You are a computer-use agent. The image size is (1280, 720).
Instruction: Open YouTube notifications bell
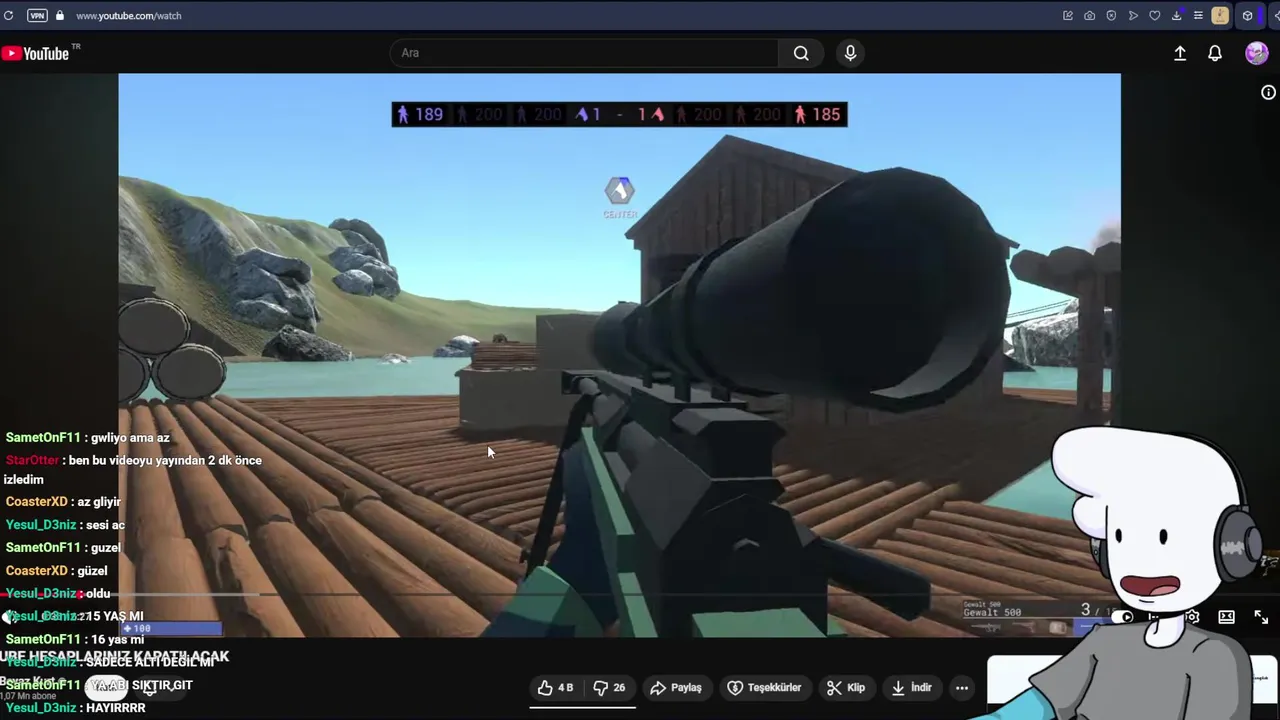[1215, 53]
